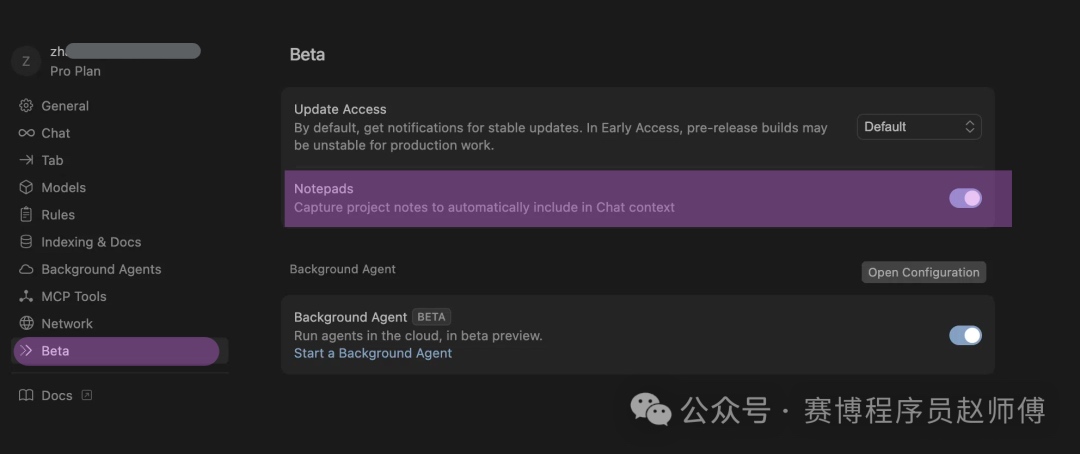Open the Update Access Default dropdown

click(919, 127)
